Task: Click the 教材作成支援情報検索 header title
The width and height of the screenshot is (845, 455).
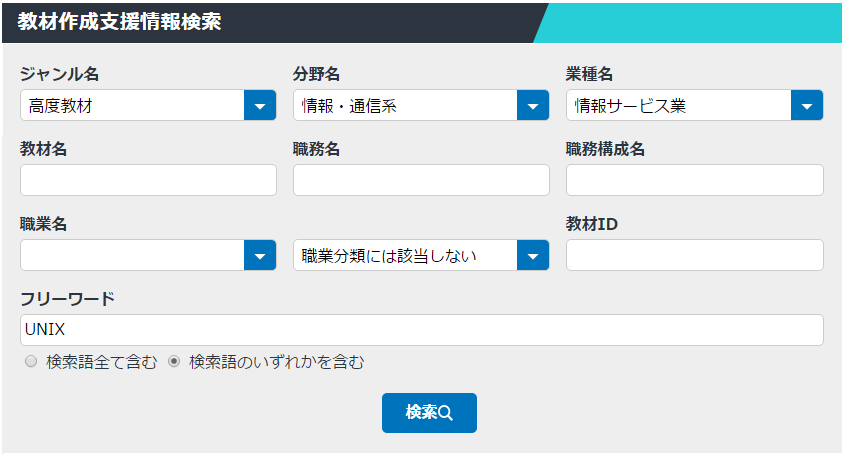Action: (119, 22)
